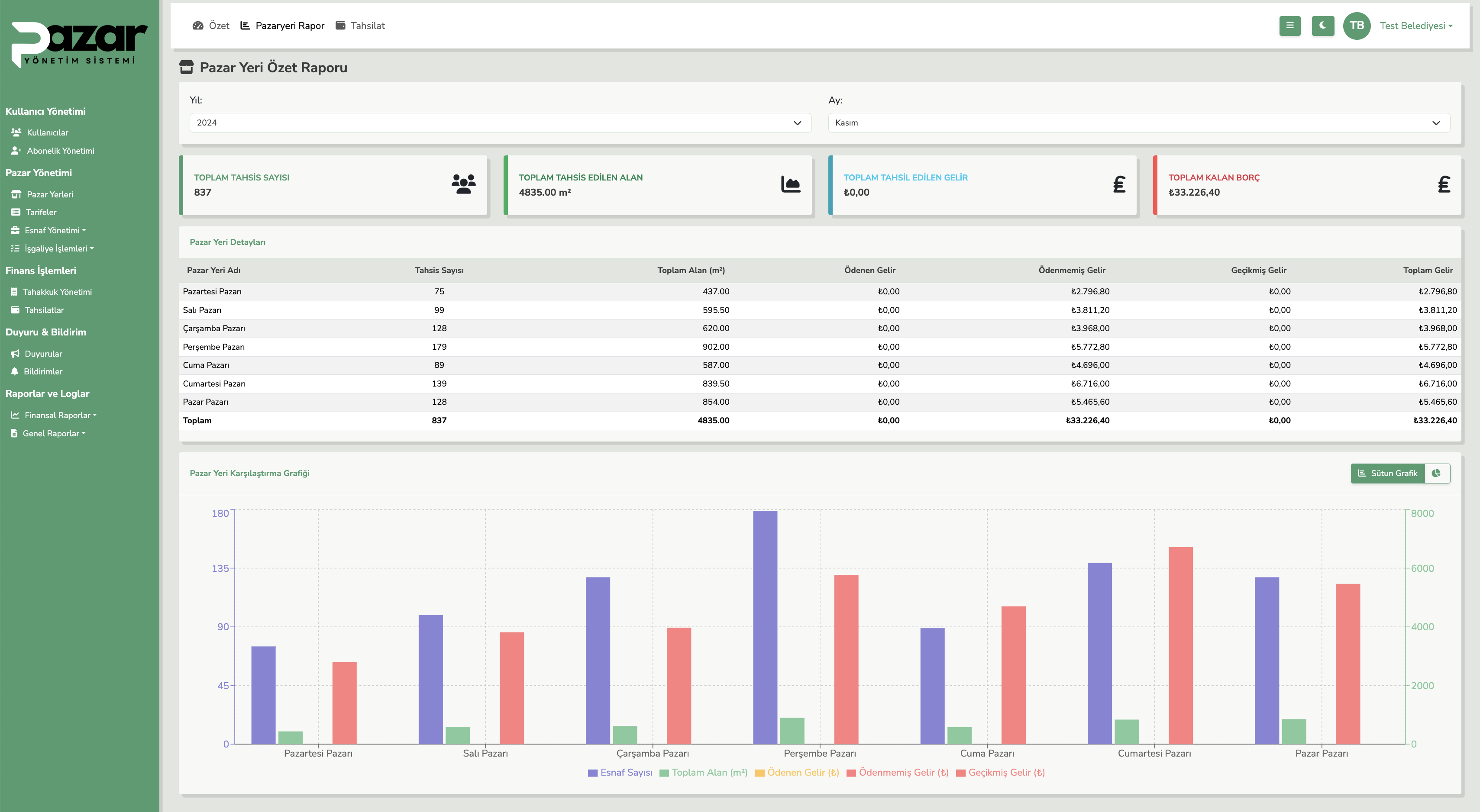The height and width of the screenshot is (812, 1480).
Task: Open the Pazaryeri Rapor tab
Action: (282, 26)
